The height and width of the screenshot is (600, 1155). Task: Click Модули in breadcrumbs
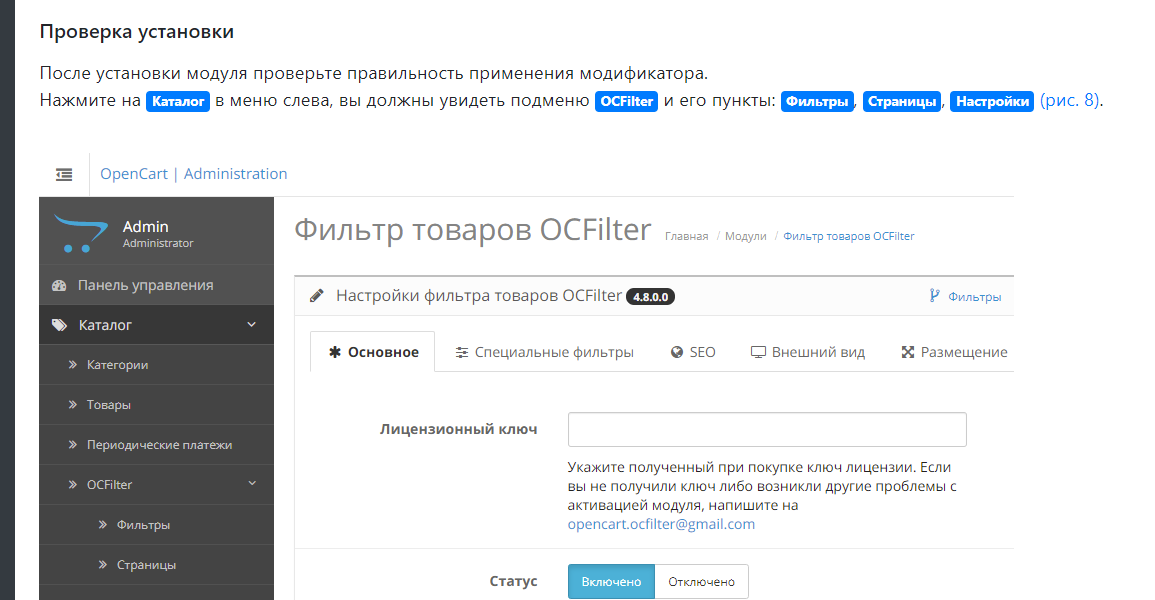(x=745, y=236)
